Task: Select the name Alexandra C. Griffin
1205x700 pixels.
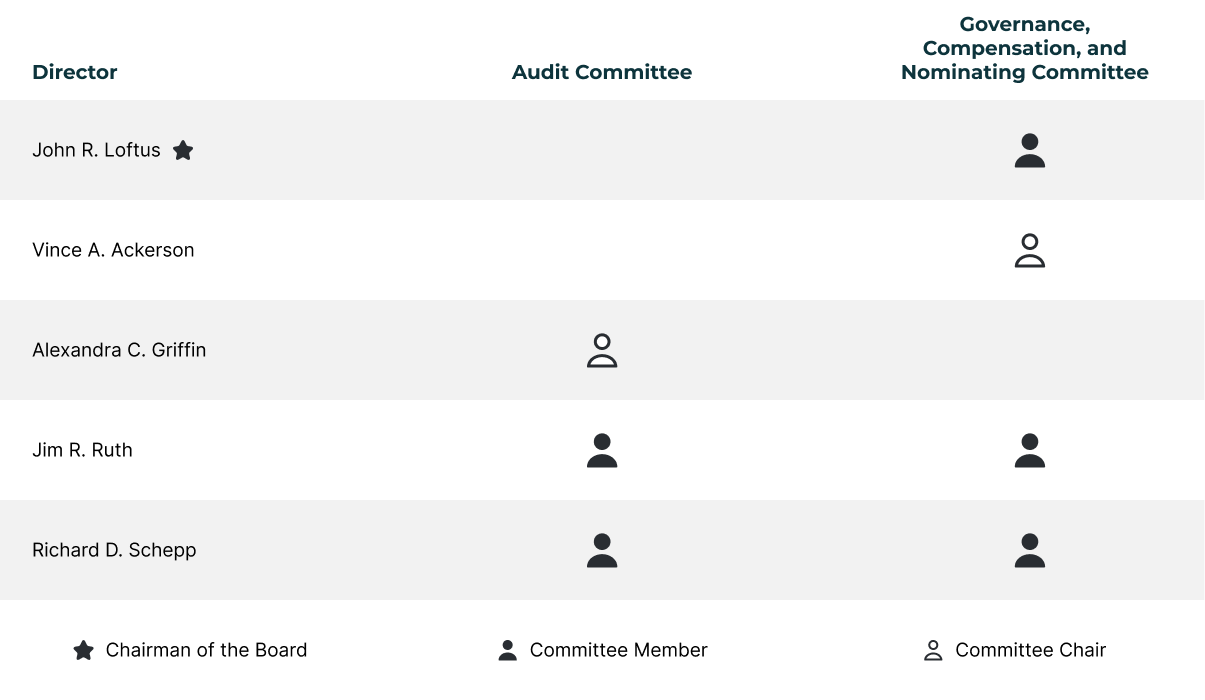Action: (x=119, y=350)
